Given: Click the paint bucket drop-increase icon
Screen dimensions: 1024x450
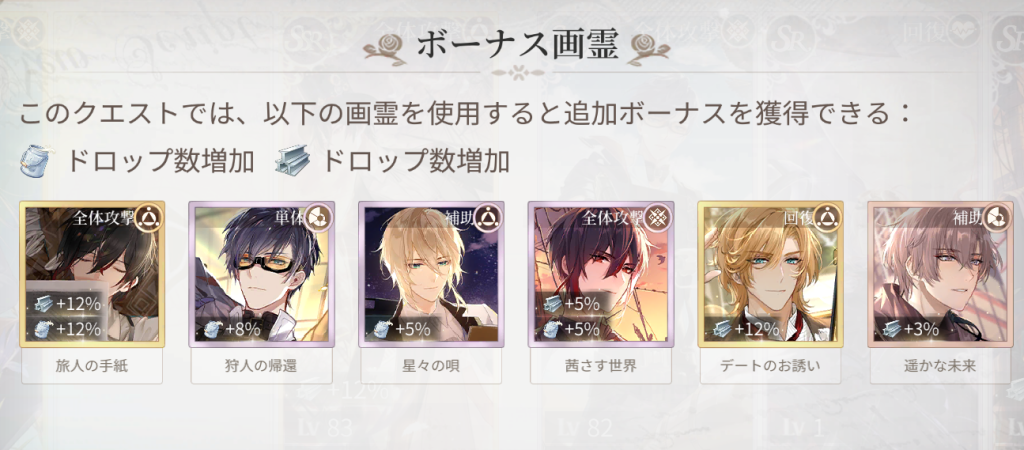Looking at the screenshot, I should click(35, 162).
